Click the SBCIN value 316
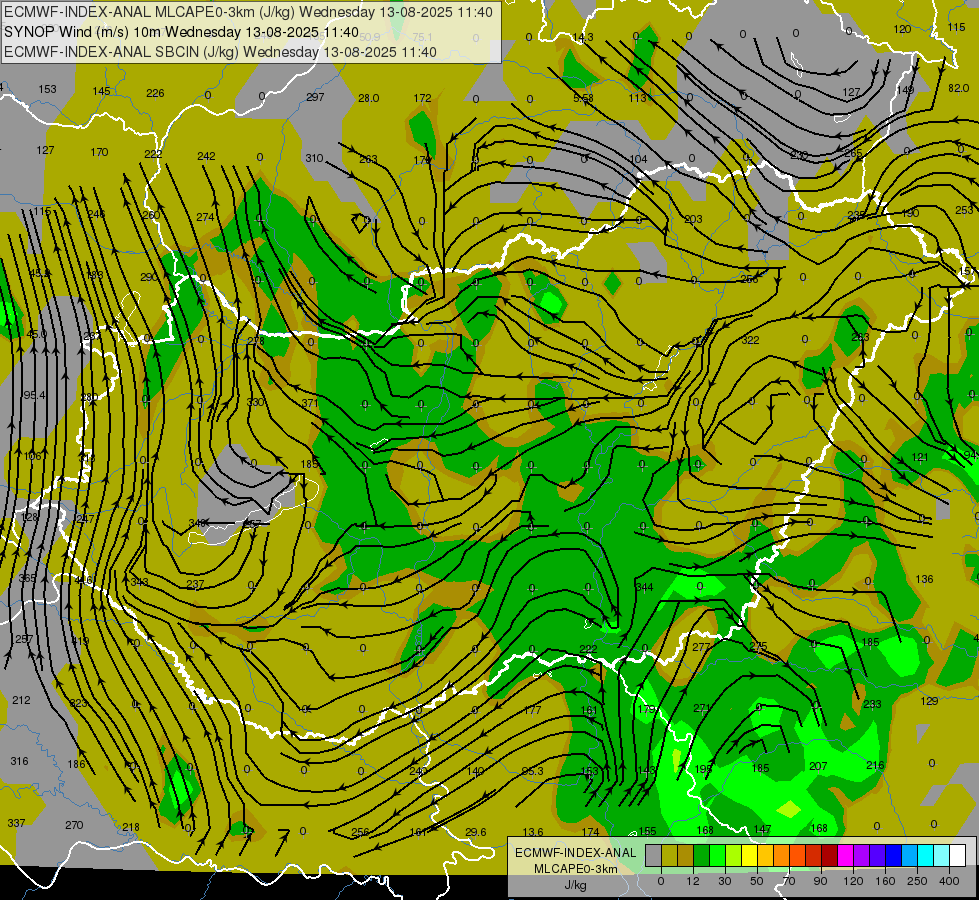This screenshot has width=979, height=900. 19,761
